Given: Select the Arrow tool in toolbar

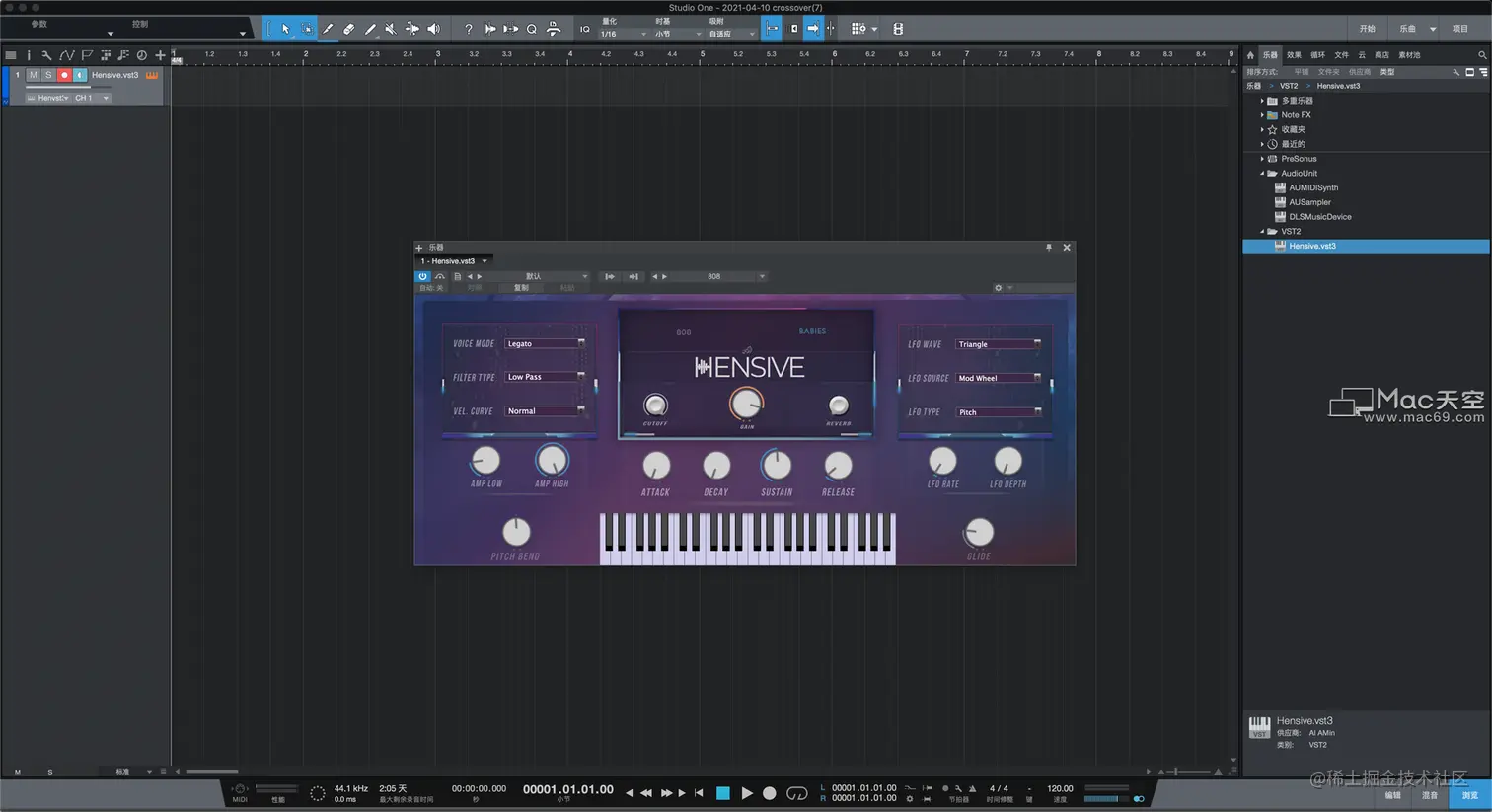Looking at the screenshot, I should coord(285,29).
